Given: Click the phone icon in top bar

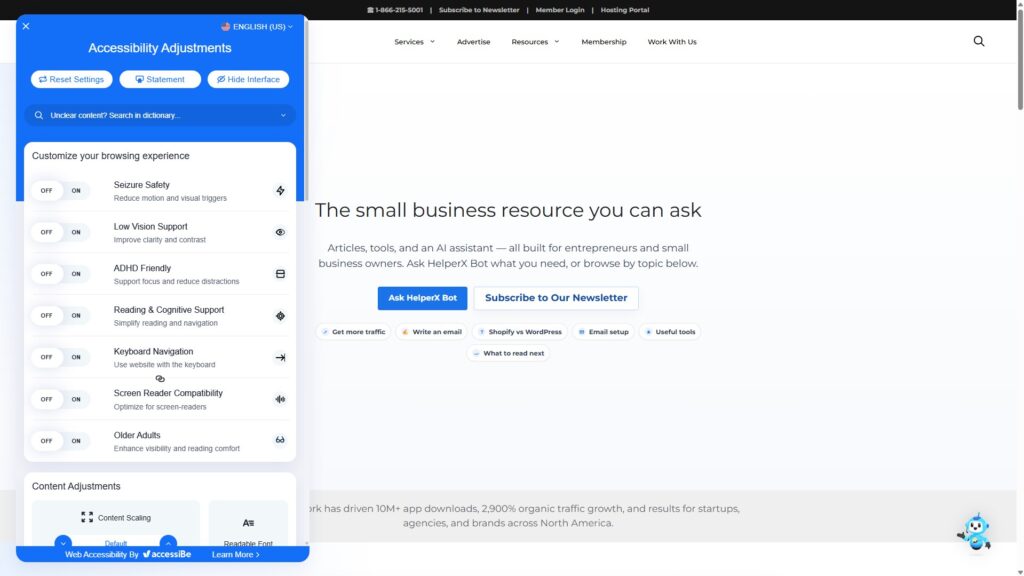Looking at the screenshot, I should point(370,10).
